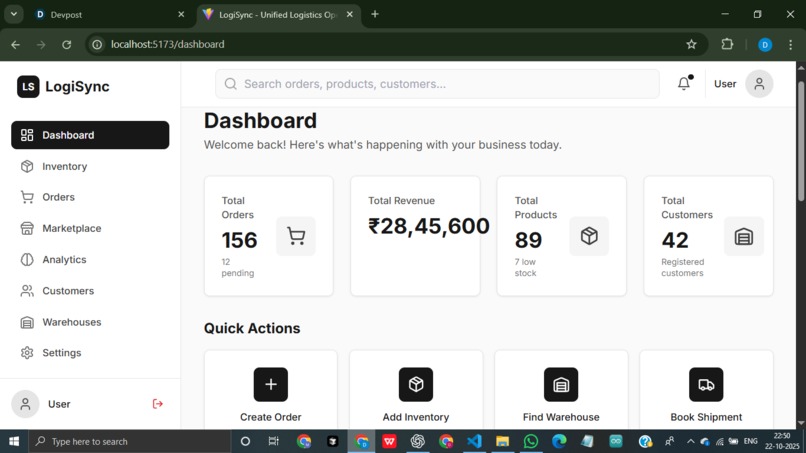Click the sidebar user avatar

[25, 404]
